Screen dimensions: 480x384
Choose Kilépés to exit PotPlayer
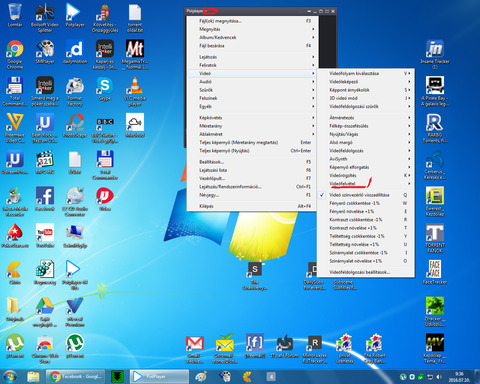tap(252, 206)
